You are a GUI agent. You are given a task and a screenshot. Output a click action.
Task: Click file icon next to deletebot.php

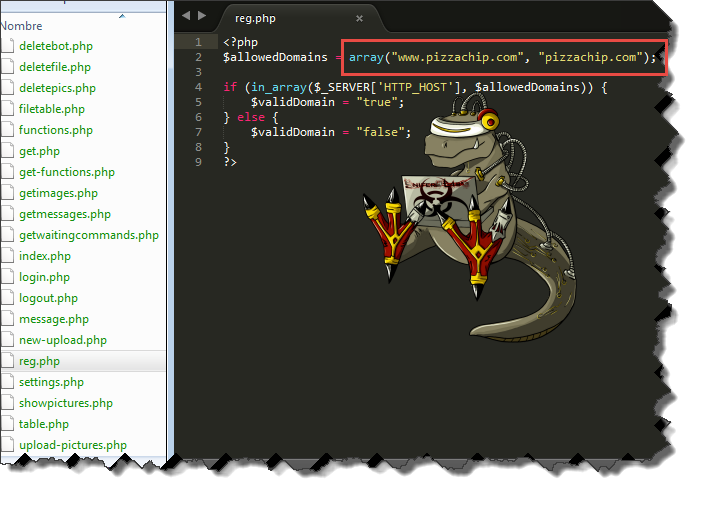pyautogui.click(x=7, y=46)
